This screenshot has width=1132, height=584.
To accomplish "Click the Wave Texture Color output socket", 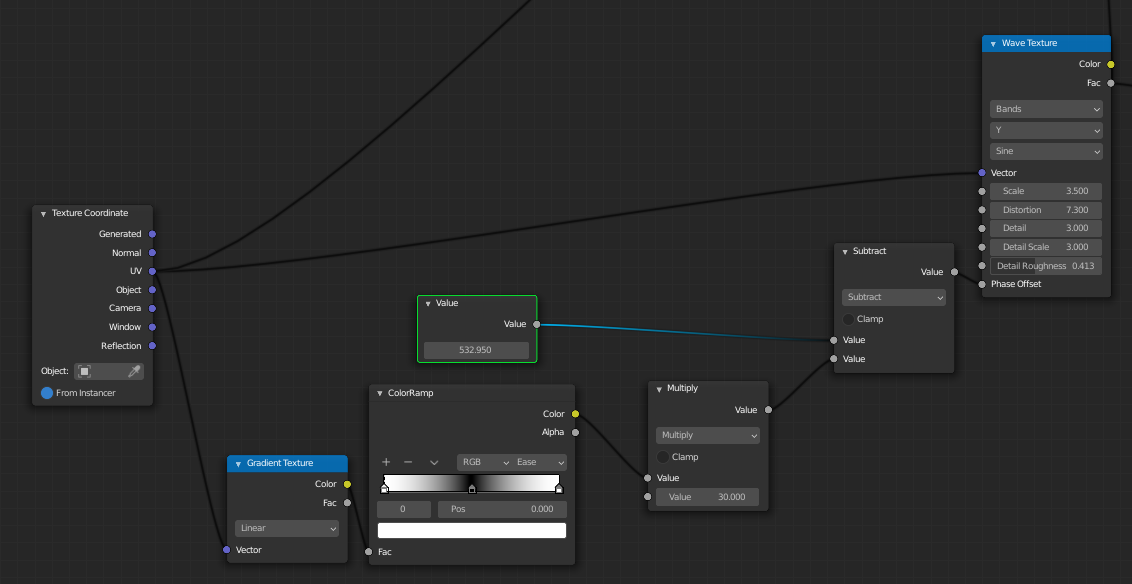I will [1110, 64].
